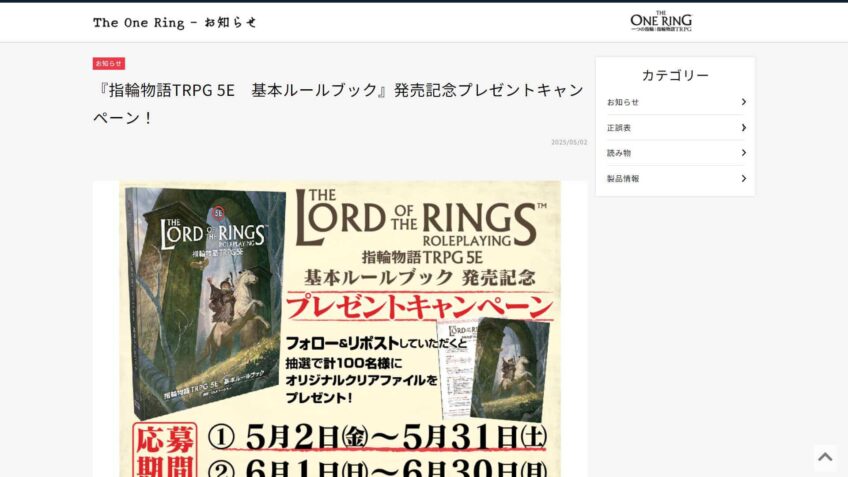Open 正誤表 category in sidebar
The height and width of the screenshot is (477, 848).
(x=675, y=128)
